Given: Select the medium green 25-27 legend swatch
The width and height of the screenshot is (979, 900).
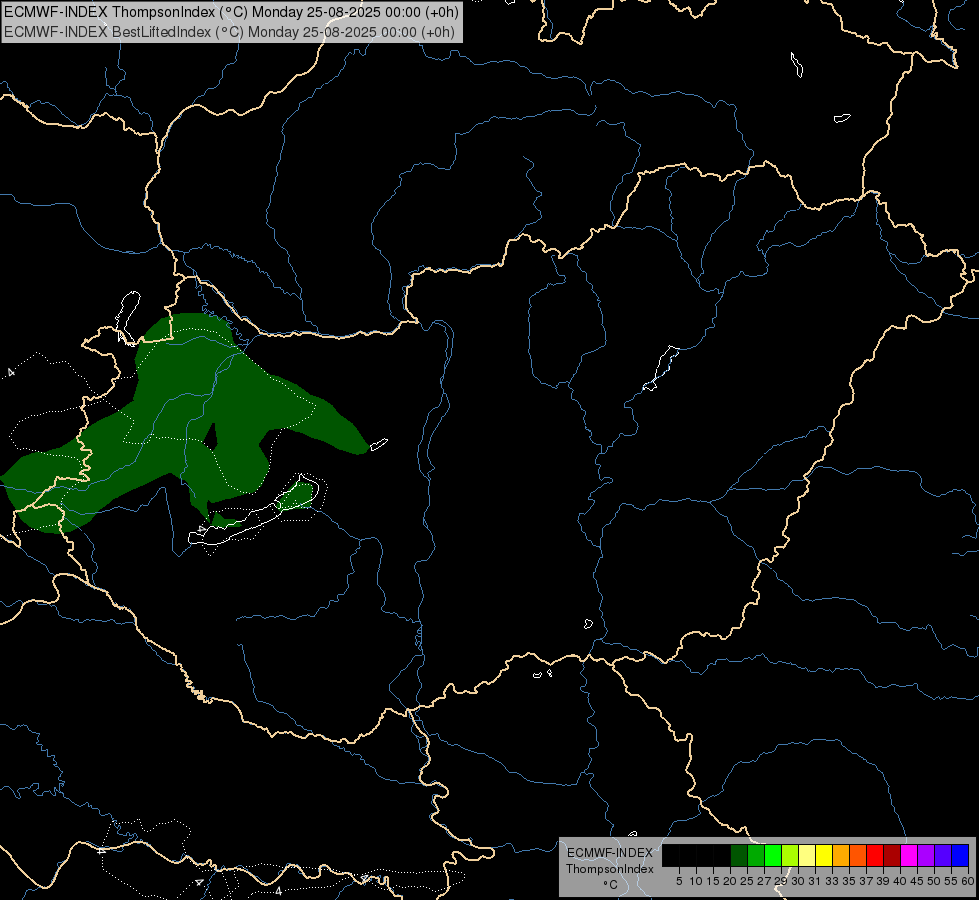Looking at the screenshot, I should pyautogui.click(x=756, y=855).
